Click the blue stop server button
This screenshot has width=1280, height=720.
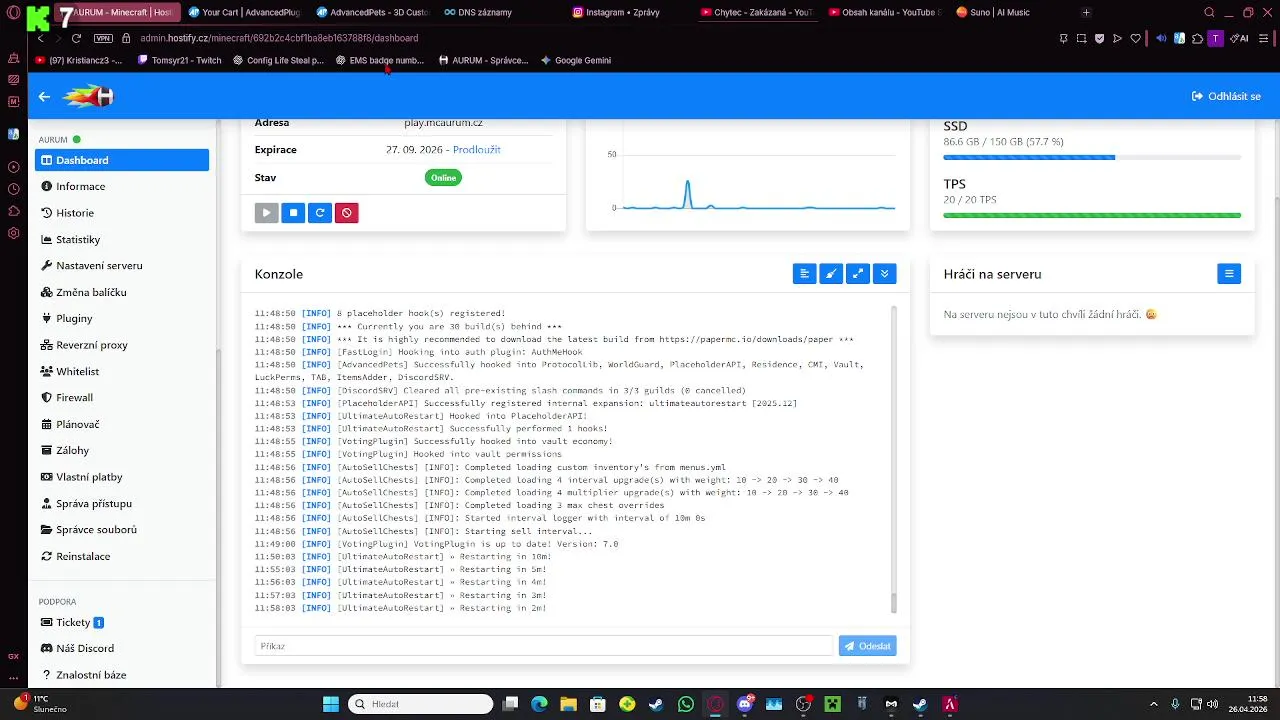[293, 213]
